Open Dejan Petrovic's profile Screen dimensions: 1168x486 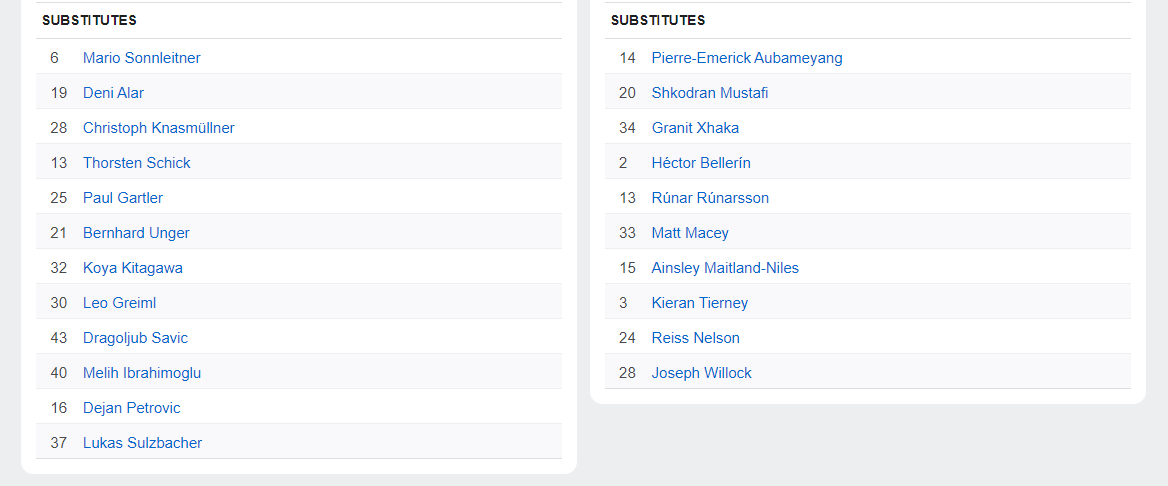point(131,408)
